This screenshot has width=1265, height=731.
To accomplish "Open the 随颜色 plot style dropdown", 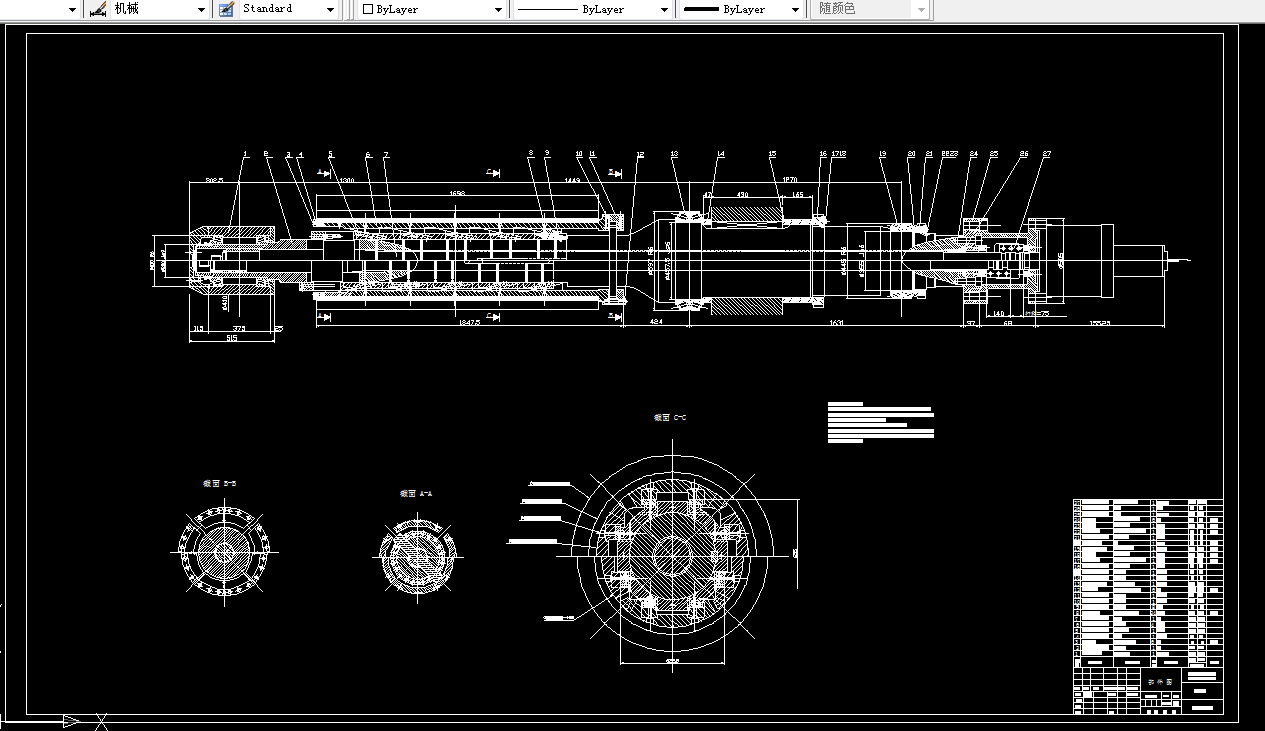I will click(x=922, y=9).
